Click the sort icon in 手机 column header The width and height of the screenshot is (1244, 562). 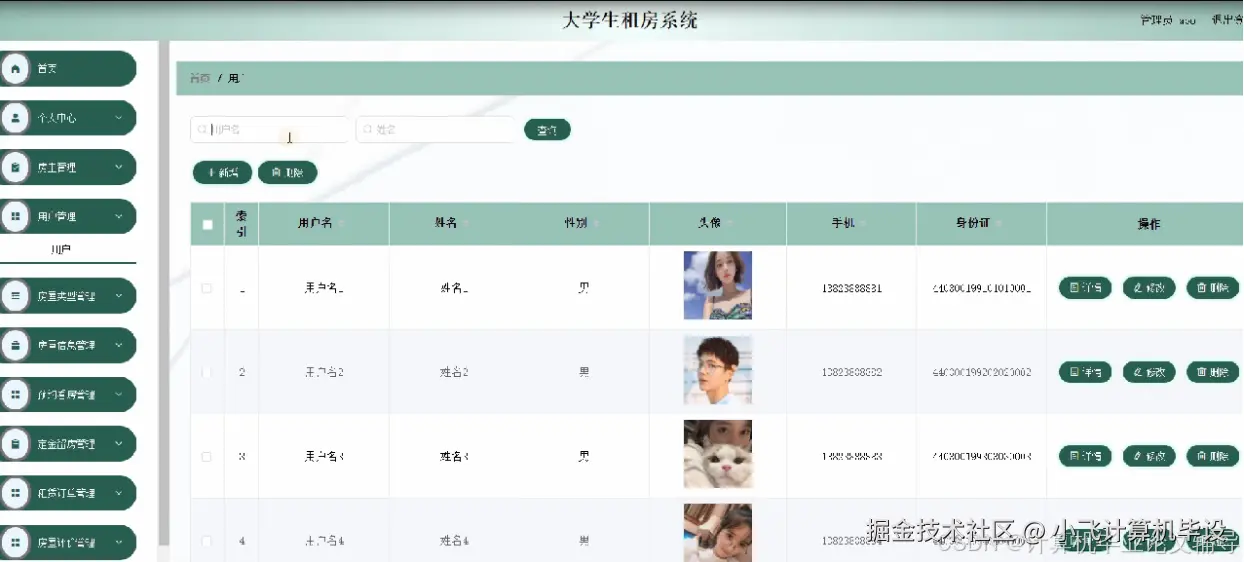coord(863,224)
